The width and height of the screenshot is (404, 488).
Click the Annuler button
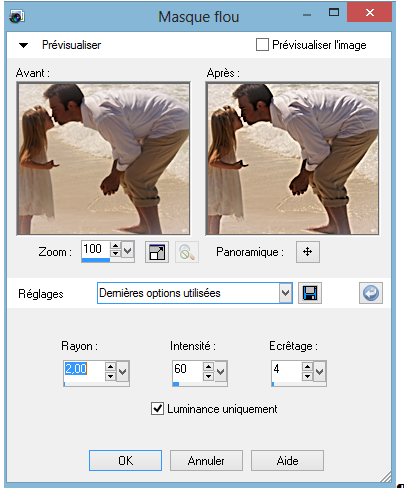pos(206,461)
